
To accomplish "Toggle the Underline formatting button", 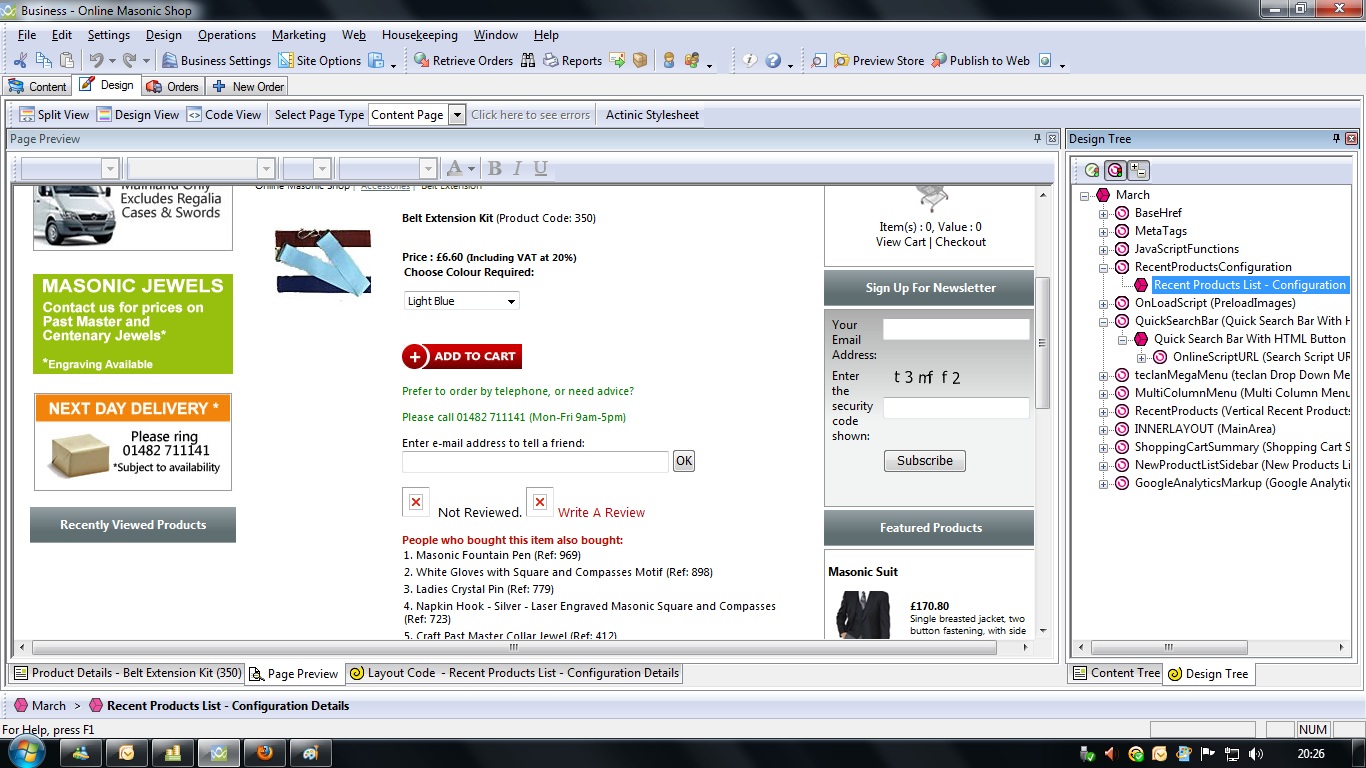I will (x=540, y=168).
